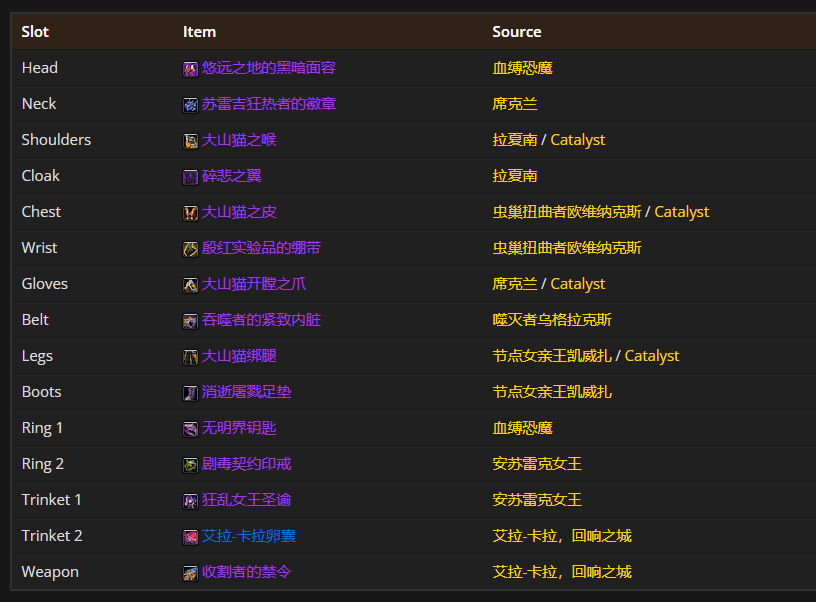
Task: Click the 大山猫之皮 chest item icon
Action: pyautogui.click(x=190, y=212)
